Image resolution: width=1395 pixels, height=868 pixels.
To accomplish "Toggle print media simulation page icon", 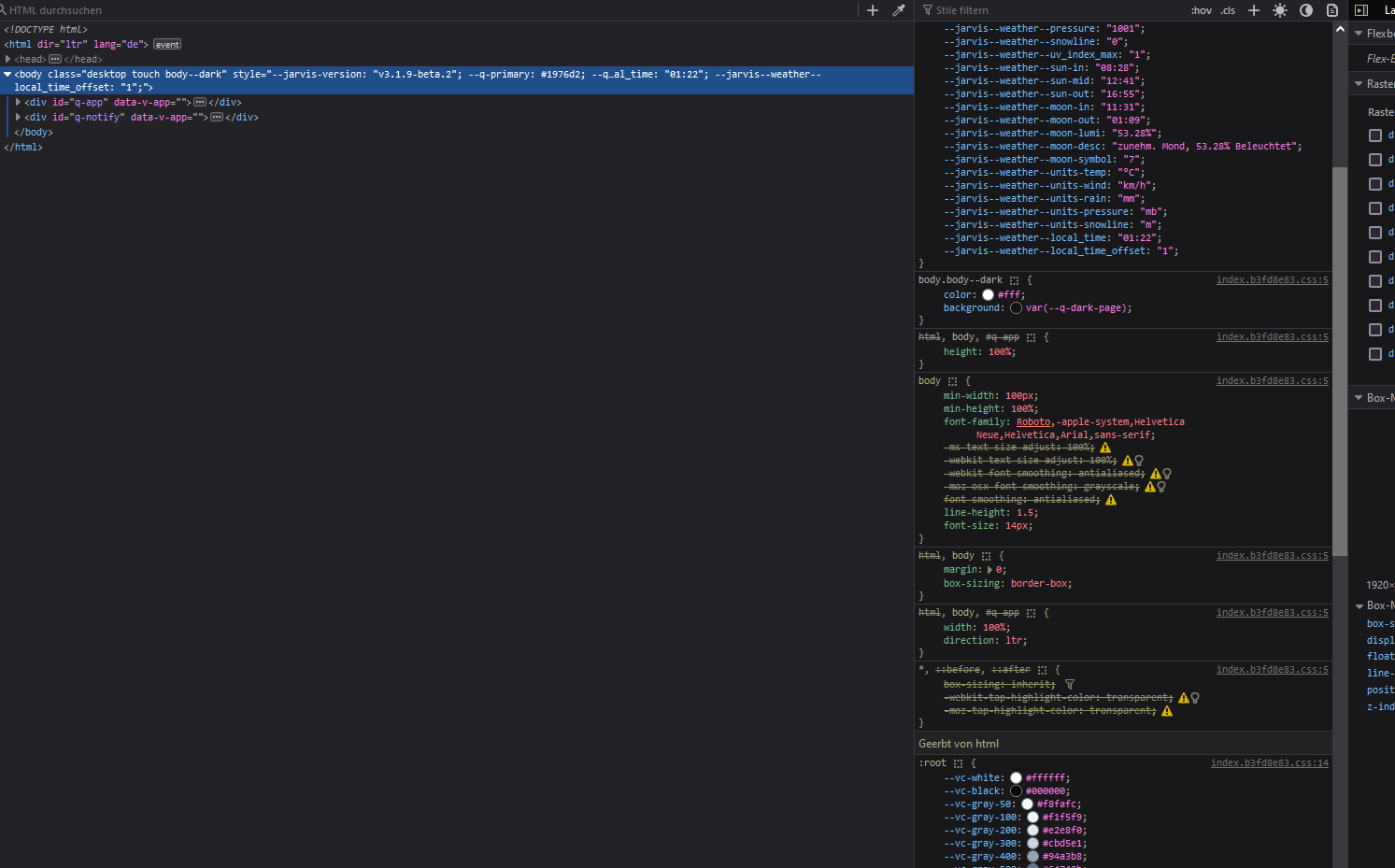I will pyautogui.click(x=1332, y=10).
